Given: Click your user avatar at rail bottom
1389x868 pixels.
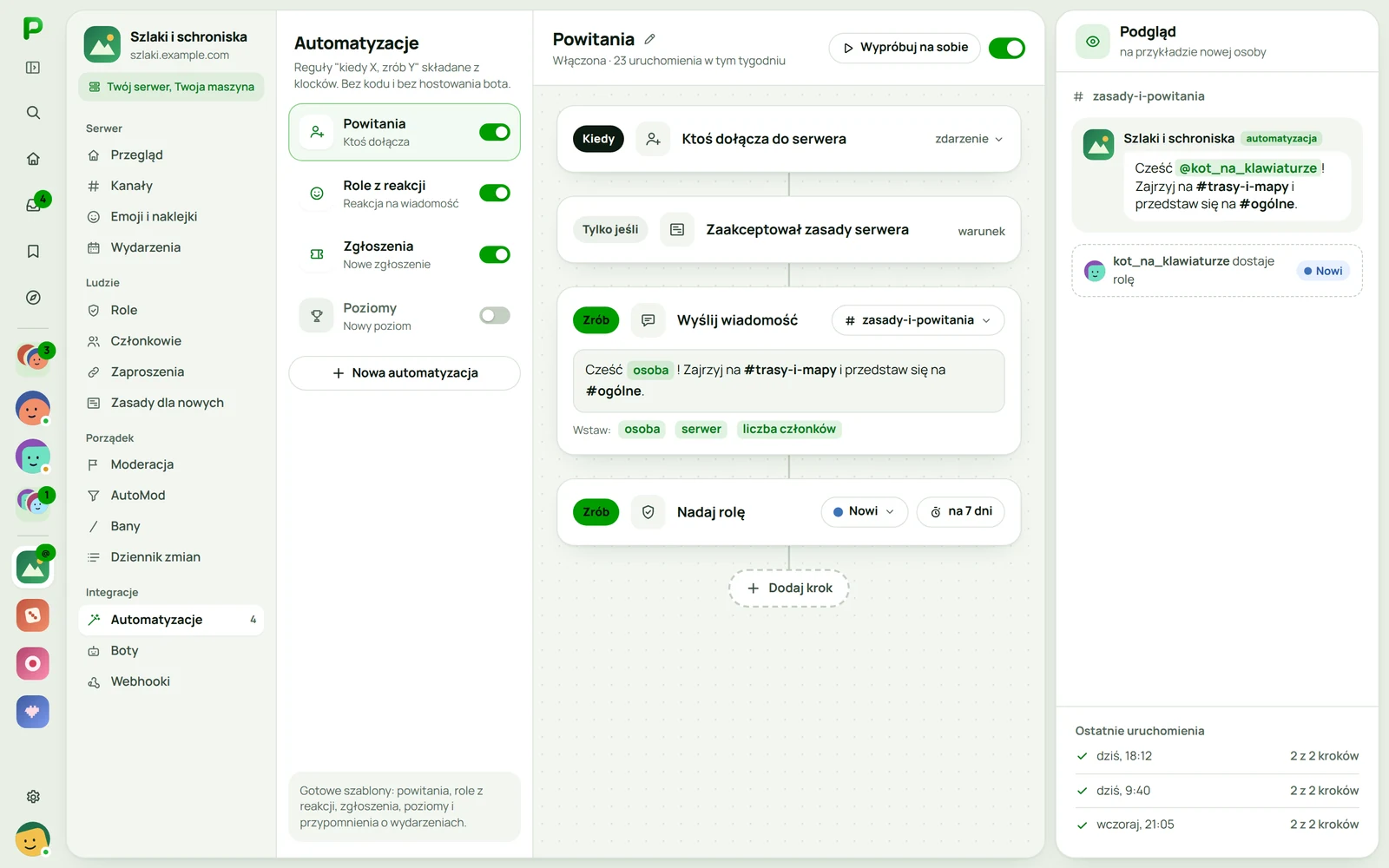Looking at the screenshot, I should (x=32, y=839).
